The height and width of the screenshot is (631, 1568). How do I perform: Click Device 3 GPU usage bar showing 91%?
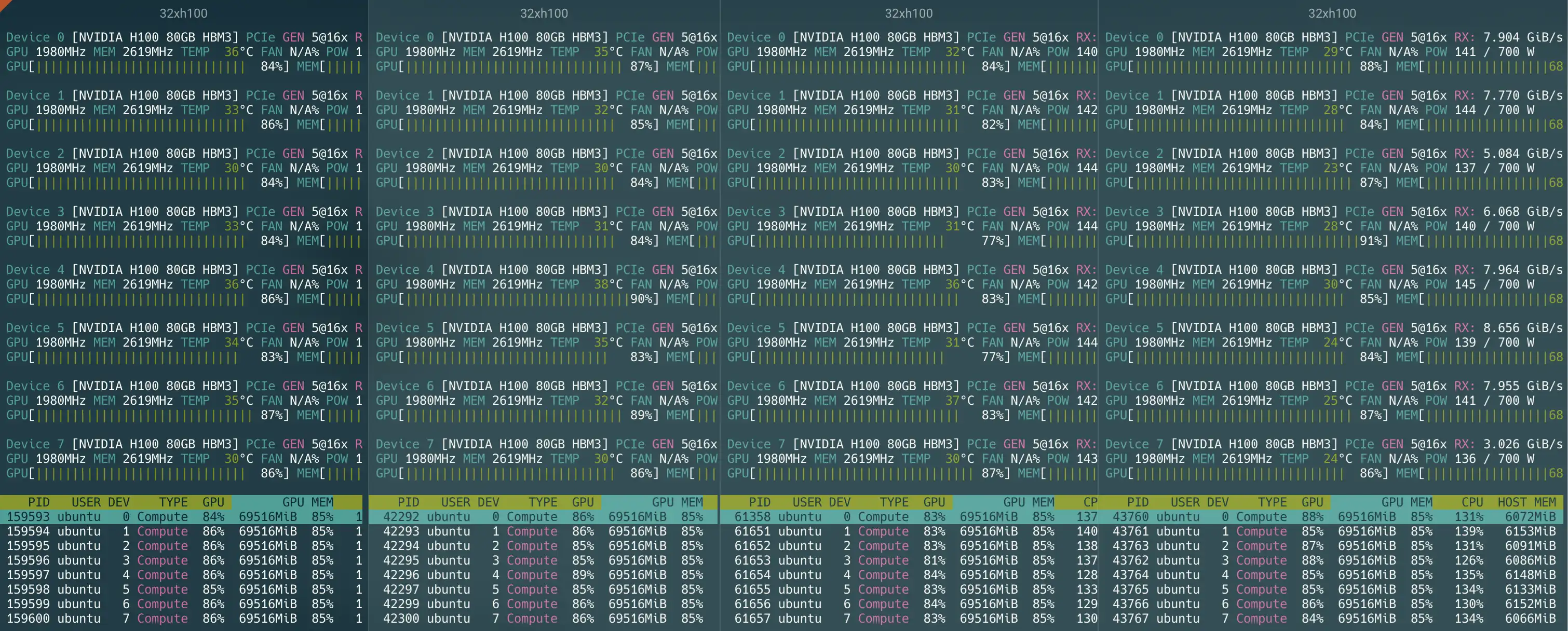tap(1247, 240)
